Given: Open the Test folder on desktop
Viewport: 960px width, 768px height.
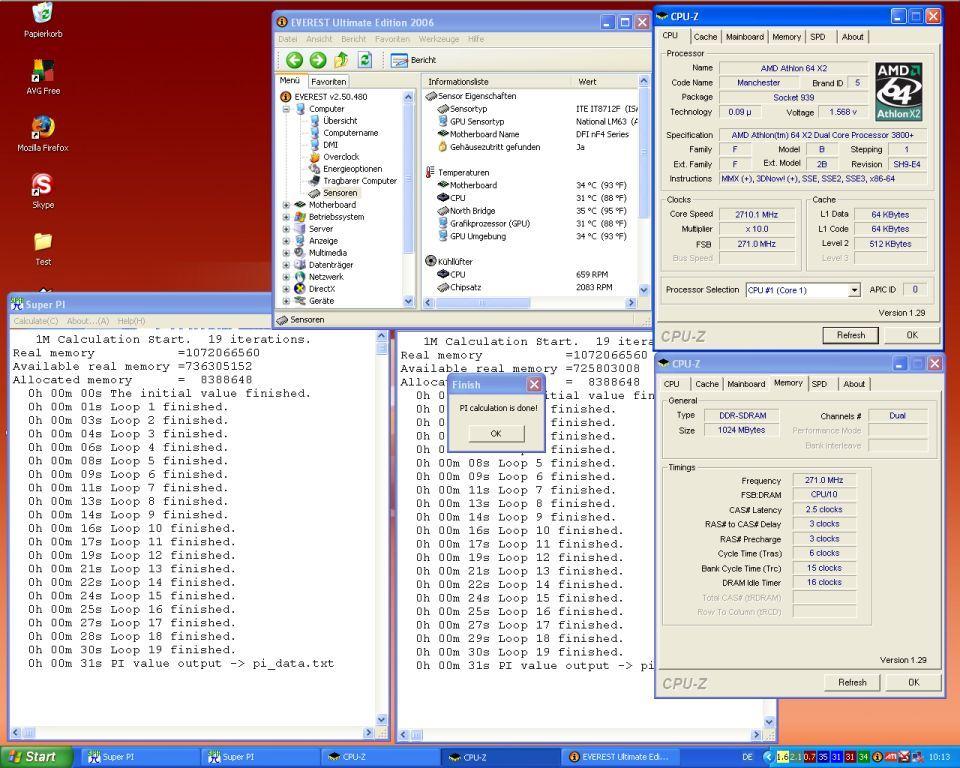Looking at the screenshot, I should pyautogui.click(x=43, y=249).
